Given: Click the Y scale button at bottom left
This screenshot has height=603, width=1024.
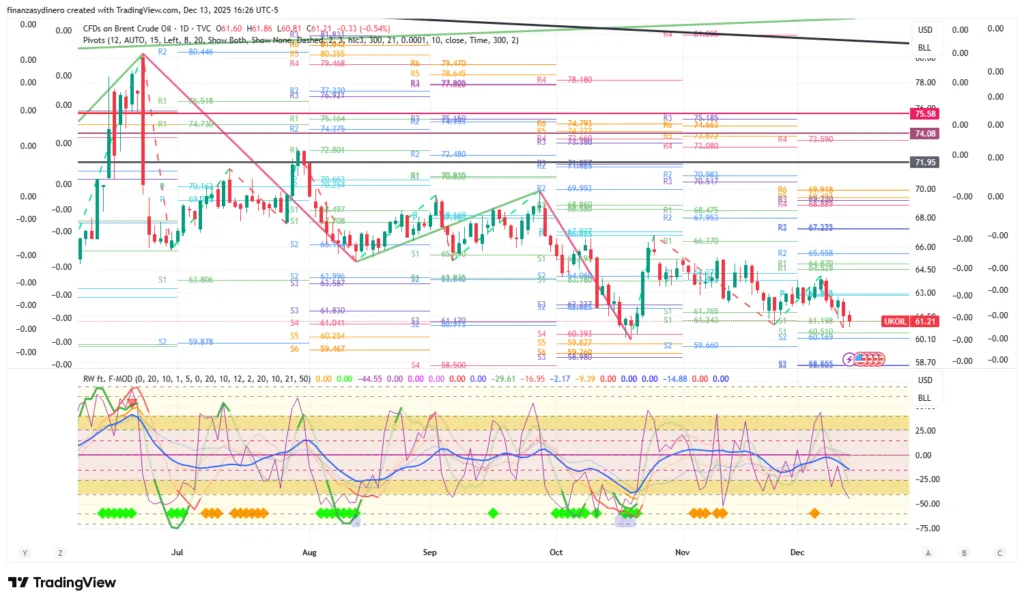Looking at the screenshot, I should (x=22, y=552).
